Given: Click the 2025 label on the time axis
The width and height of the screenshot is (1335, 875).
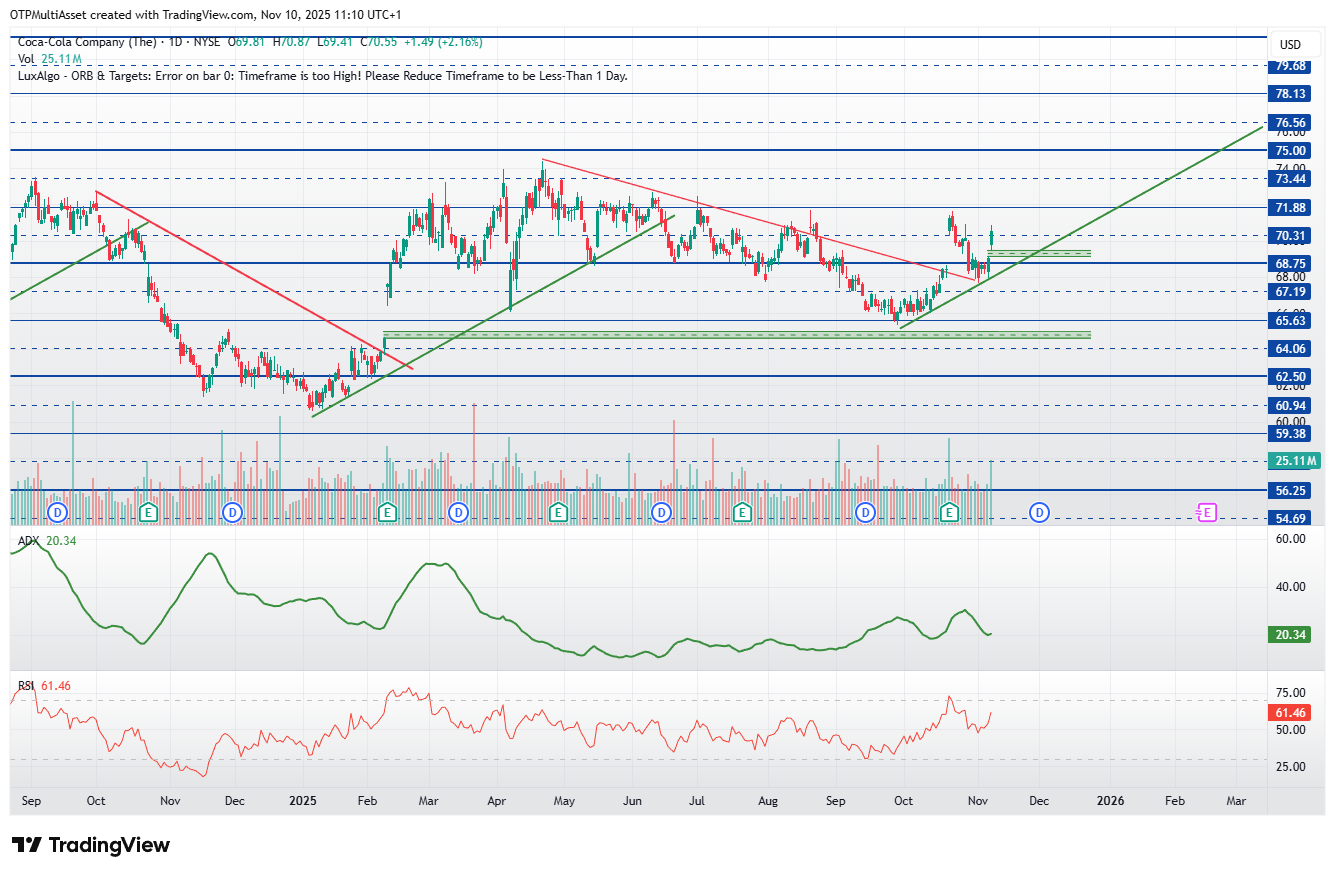Looking at the screenshot, I should 302,801.
